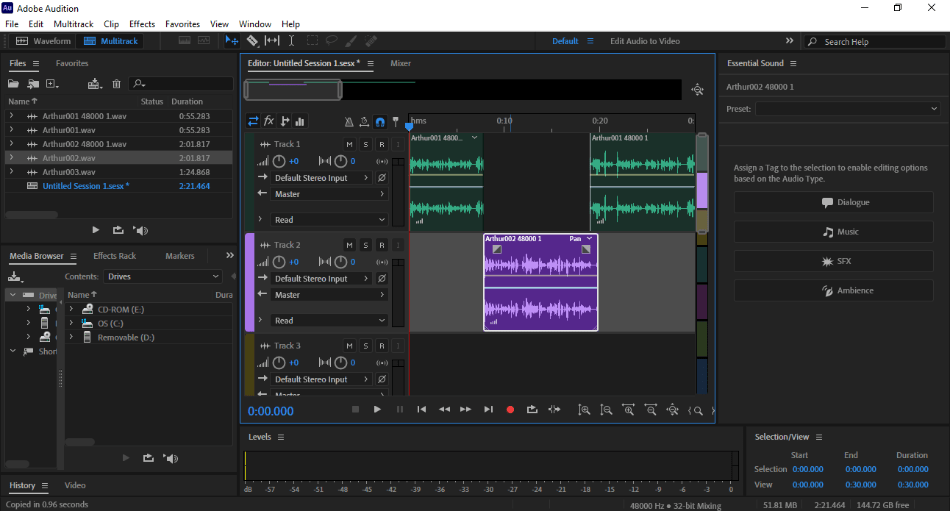Select the Razor tool
This screenshot has width=950, height=511.
(x=252, y=41)
